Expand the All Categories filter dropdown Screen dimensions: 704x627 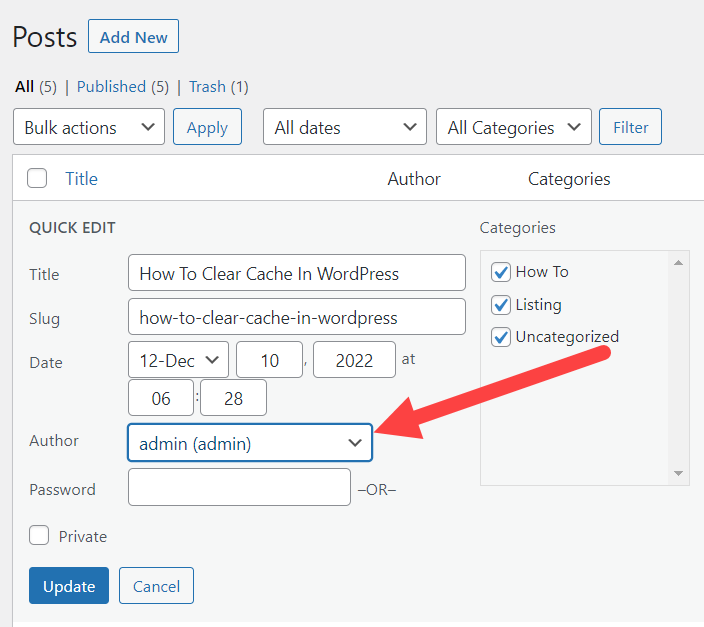tap(513, 128)
